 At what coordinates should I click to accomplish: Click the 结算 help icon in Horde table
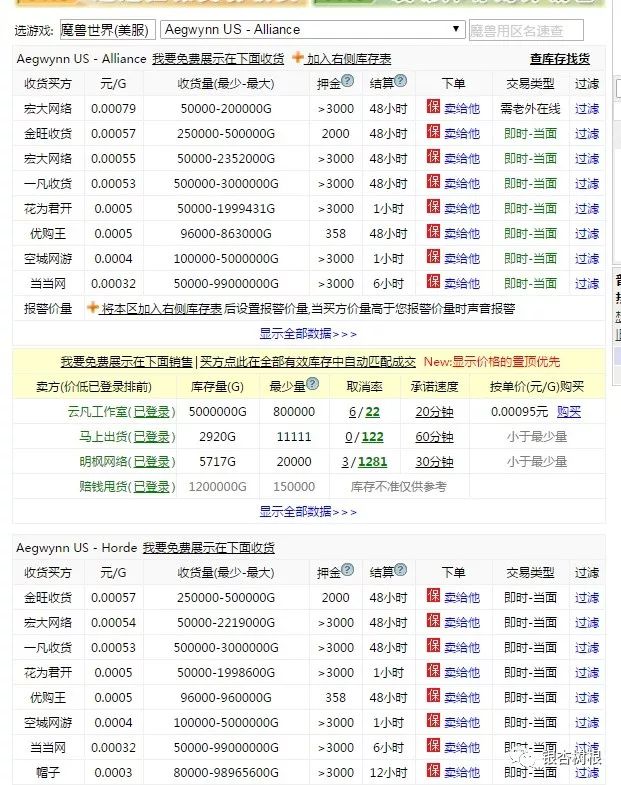pyautogui.click(x=401, y=570)
